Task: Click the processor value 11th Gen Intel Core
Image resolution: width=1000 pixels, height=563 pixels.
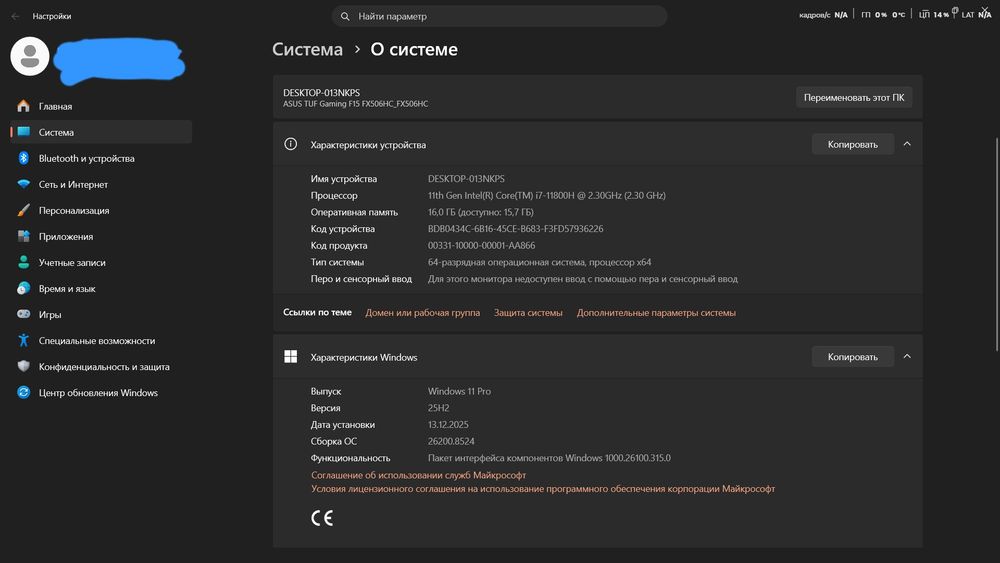Action: (547, 195)
